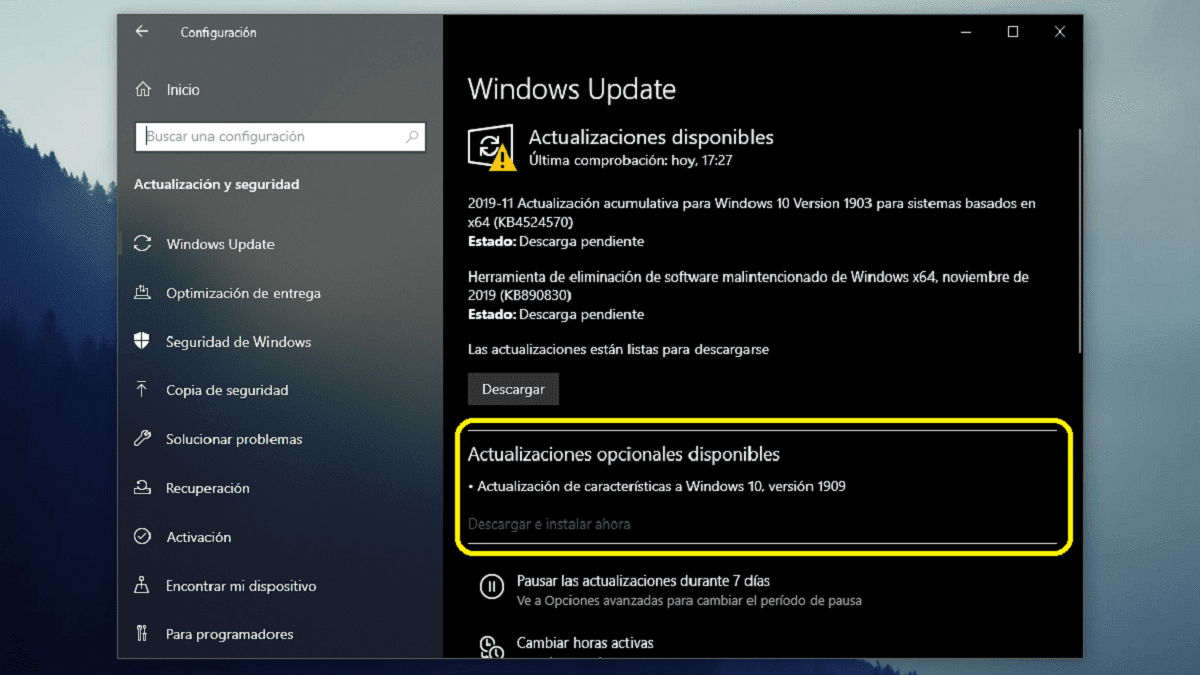Click the search magnifier icon
Viewport: 1200px width, 675px height.
pos(412,136)
